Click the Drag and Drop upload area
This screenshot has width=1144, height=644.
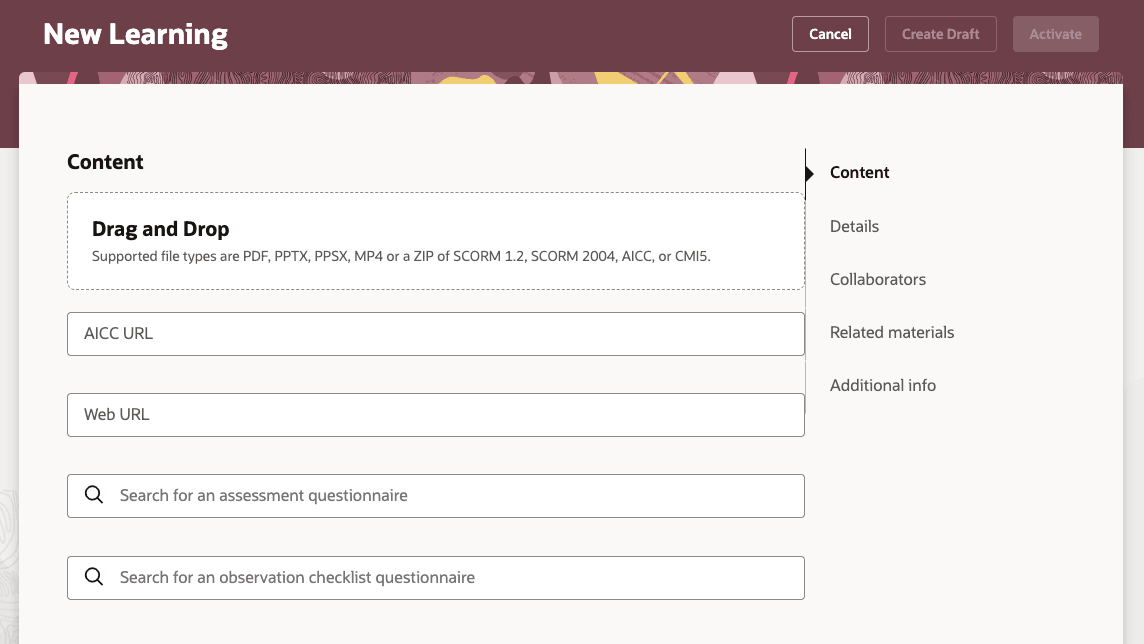[x=435, y=240]
